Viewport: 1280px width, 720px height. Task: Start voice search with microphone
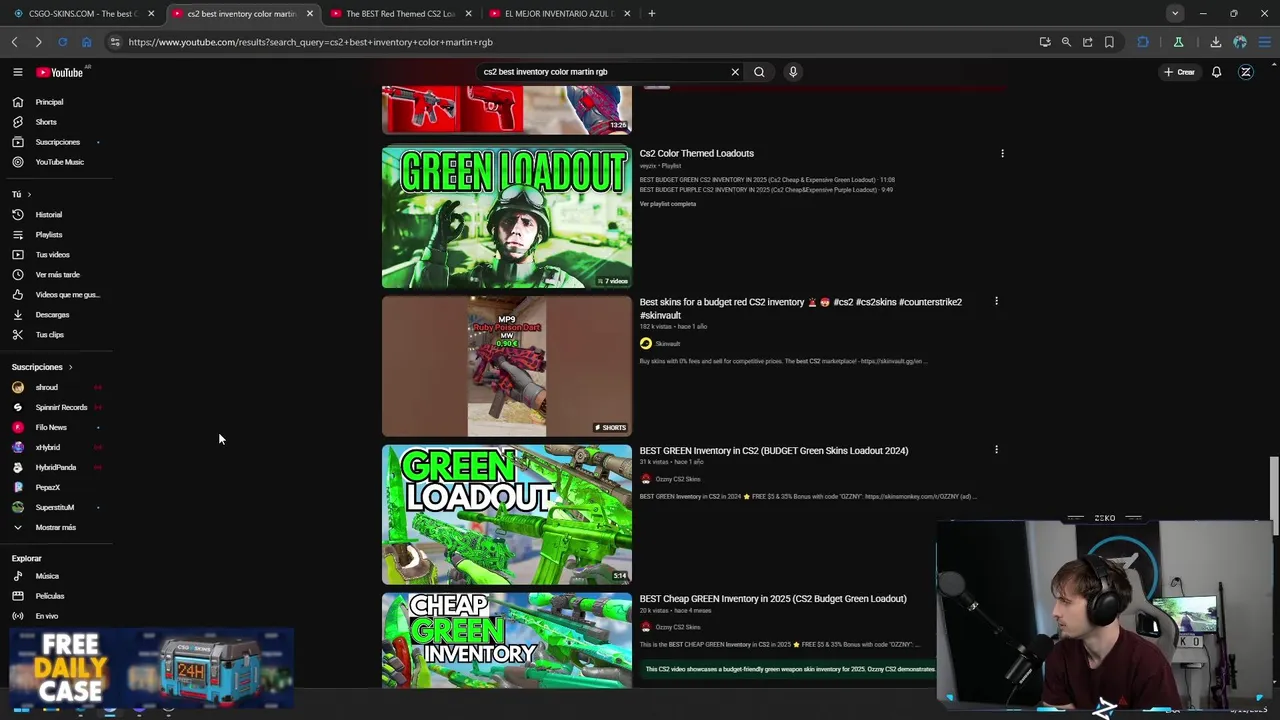click(793, 72)
